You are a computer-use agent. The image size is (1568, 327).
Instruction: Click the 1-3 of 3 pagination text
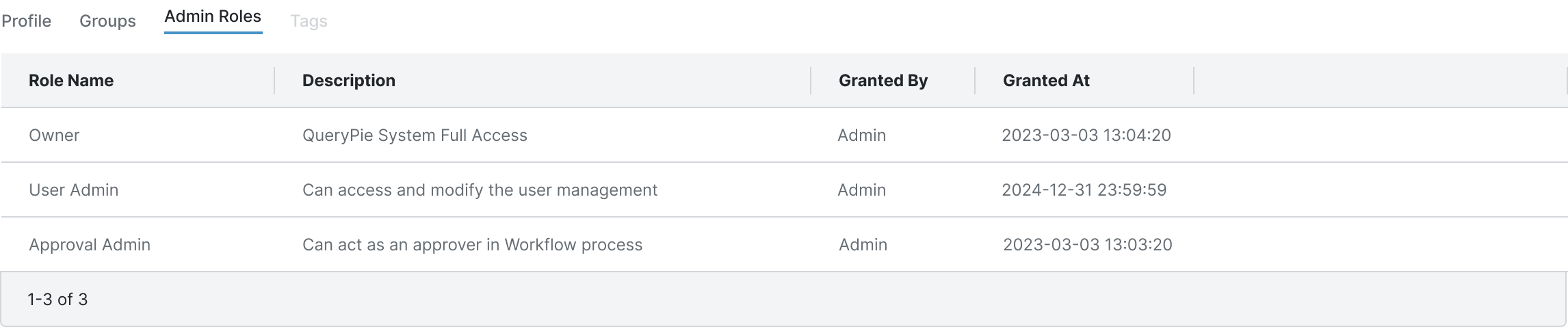(x=57, y=300)
